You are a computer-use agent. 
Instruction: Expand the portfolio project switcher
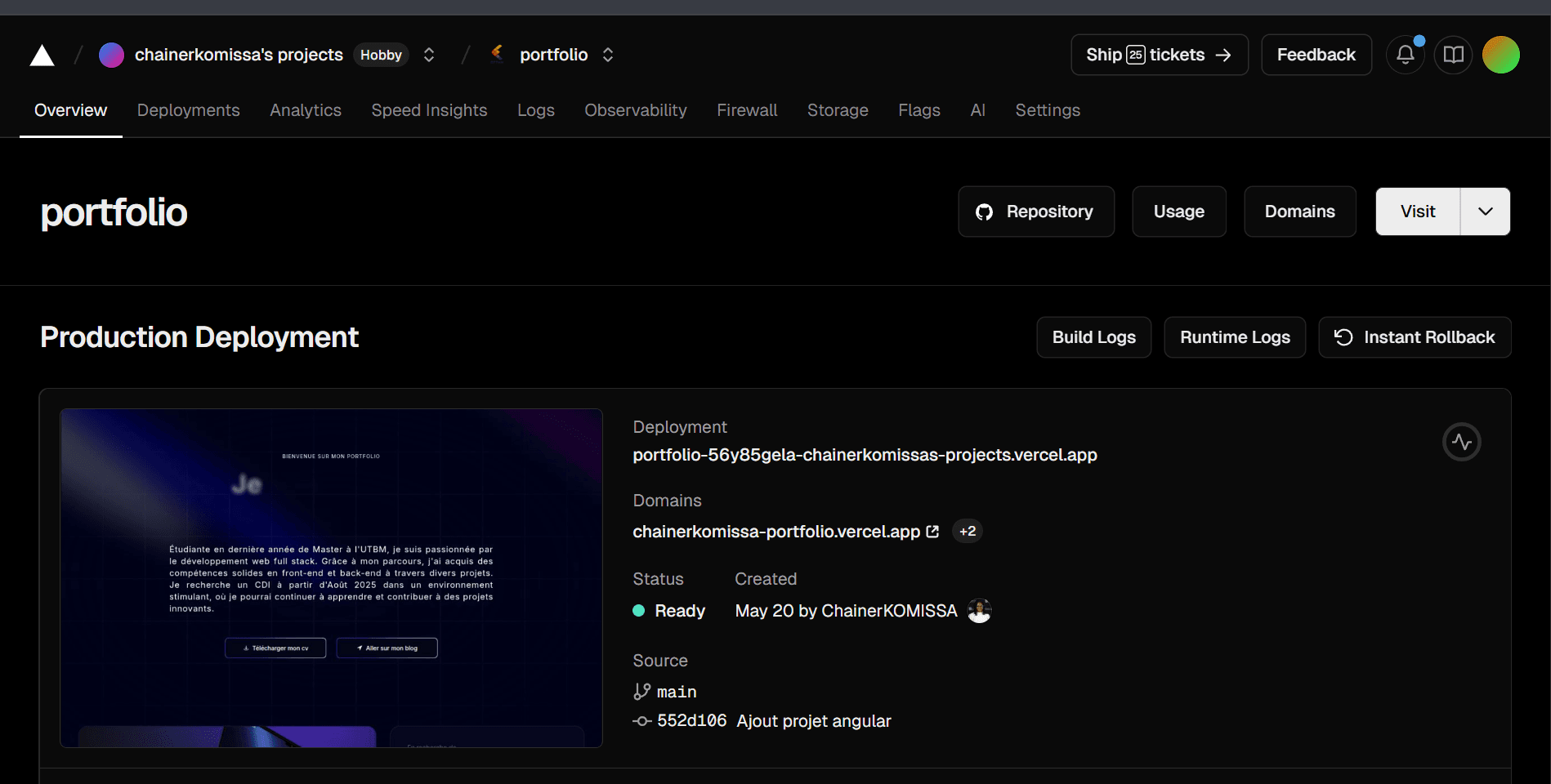tap(608, 55)
